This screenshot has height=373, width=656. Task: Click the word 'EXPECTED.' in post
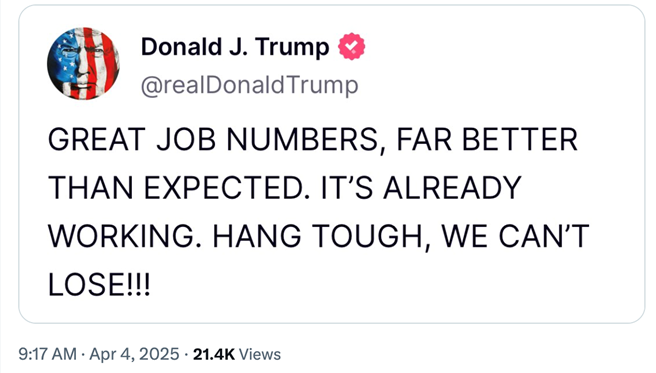228,188
